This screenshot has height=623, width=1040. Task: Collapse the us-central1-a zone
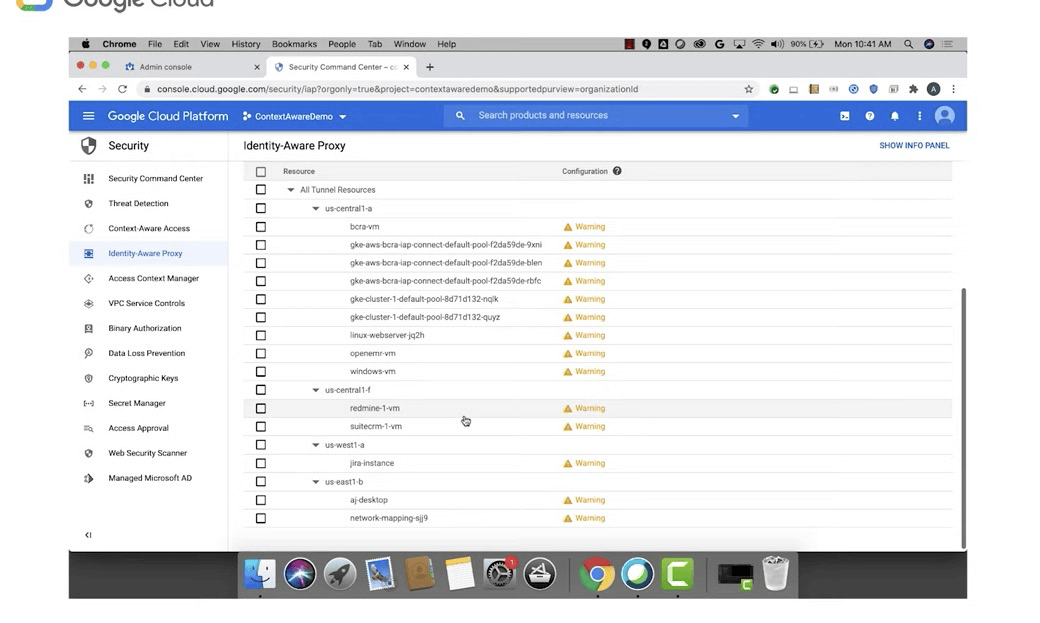tap(316, 208)
